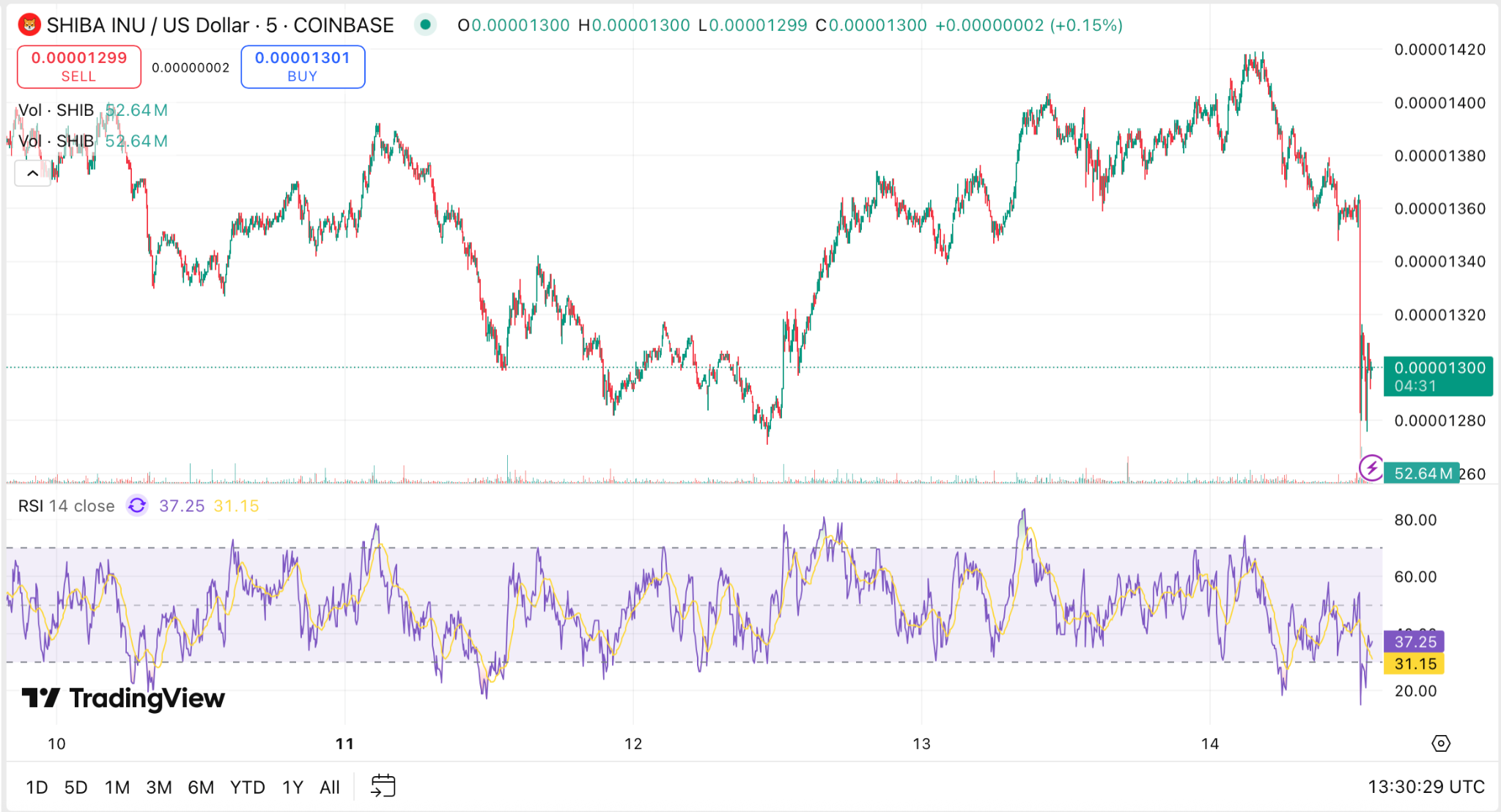This screenshot has height=812, width=1501.
Task: Click the 80.00 RSI axis label
Action: pyautogui.click(x=1415, y=520)
